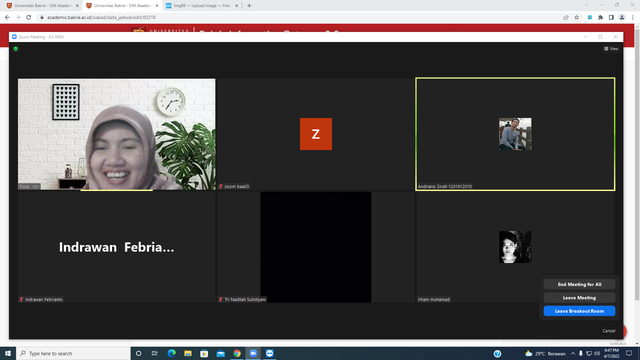The width and height of the screenshot is (640, 360).
Task: Click the last Zoom app taskbar icon
Action: click(x=269, y=353)
